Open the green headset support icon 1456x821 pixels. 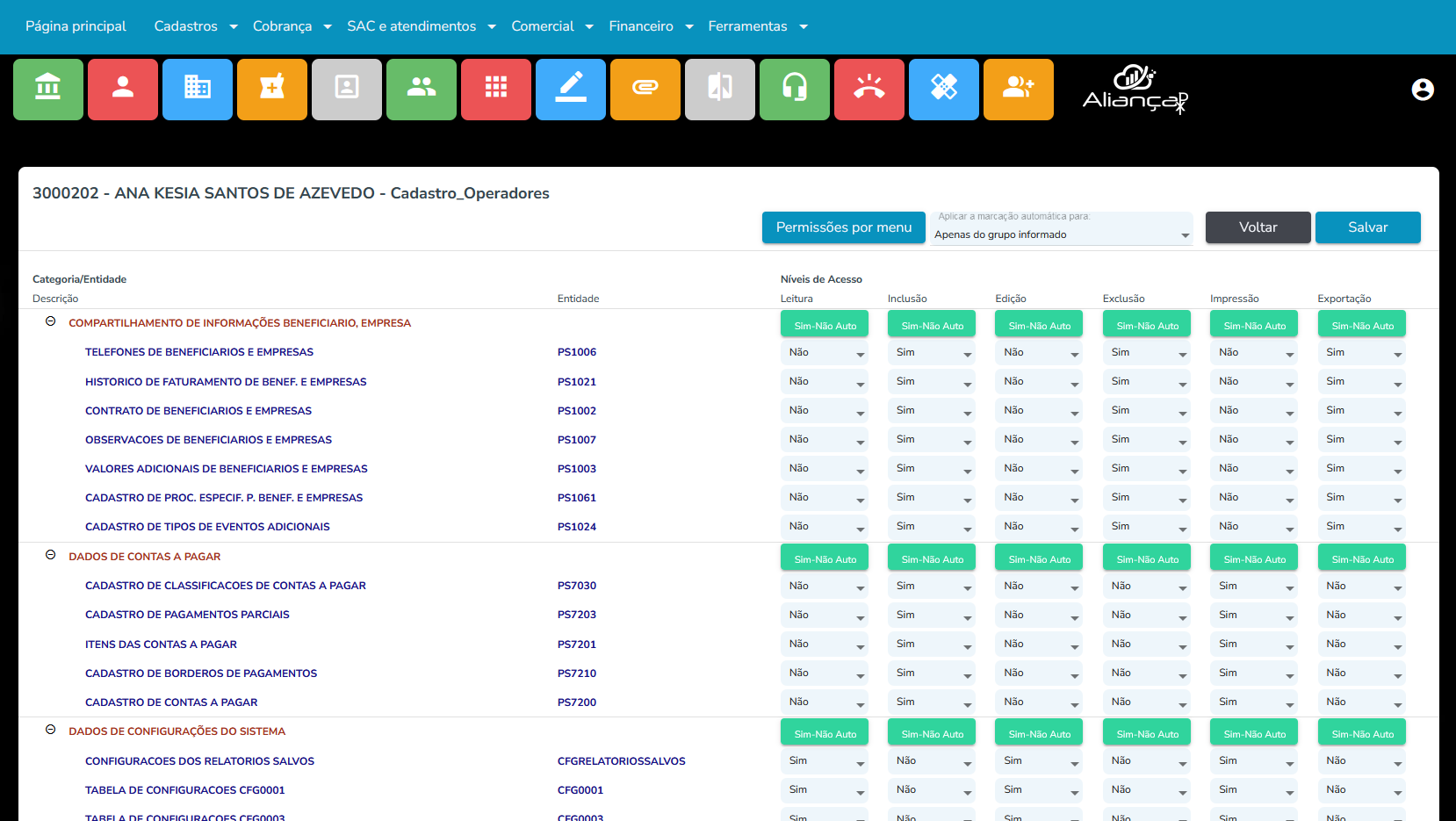point(795,89)
